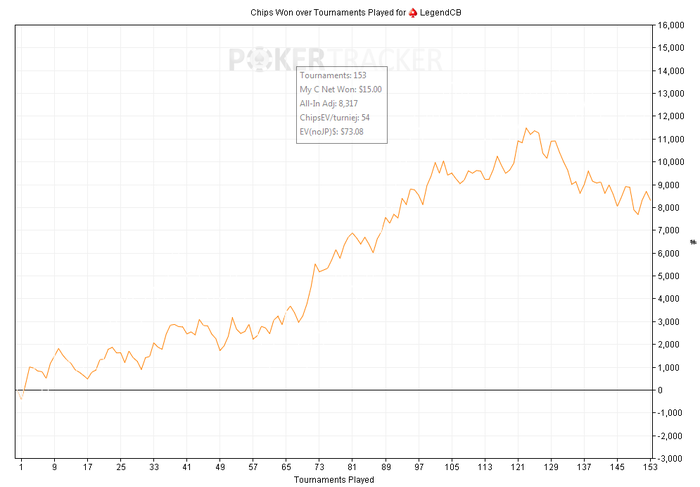Viewport: 700px width, 487px height.
Task: Click the red spade icon beside LegendCB
Action: (x=413, y=13)
